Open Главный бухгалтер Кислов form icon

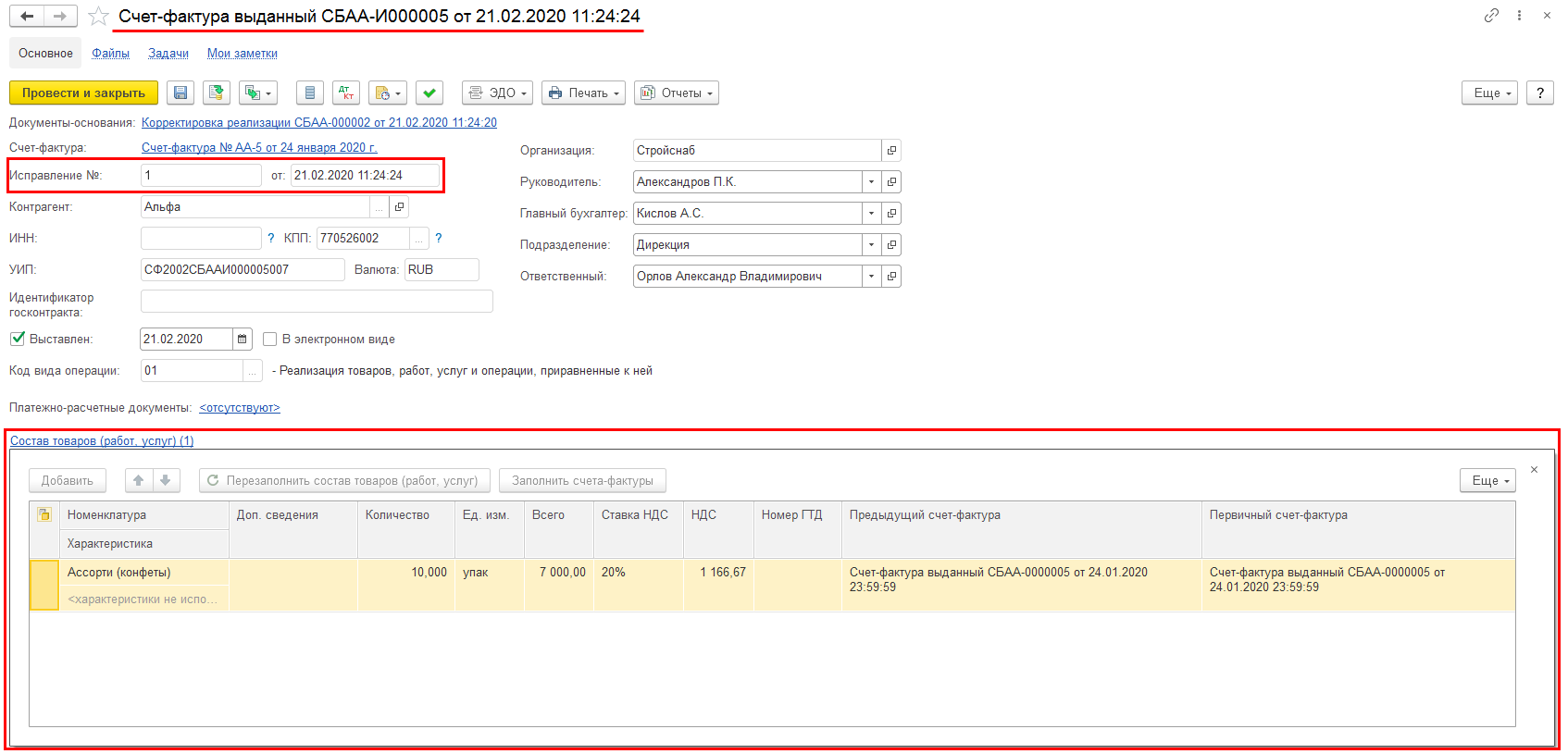pyautogui.click(x=891, y=213)
